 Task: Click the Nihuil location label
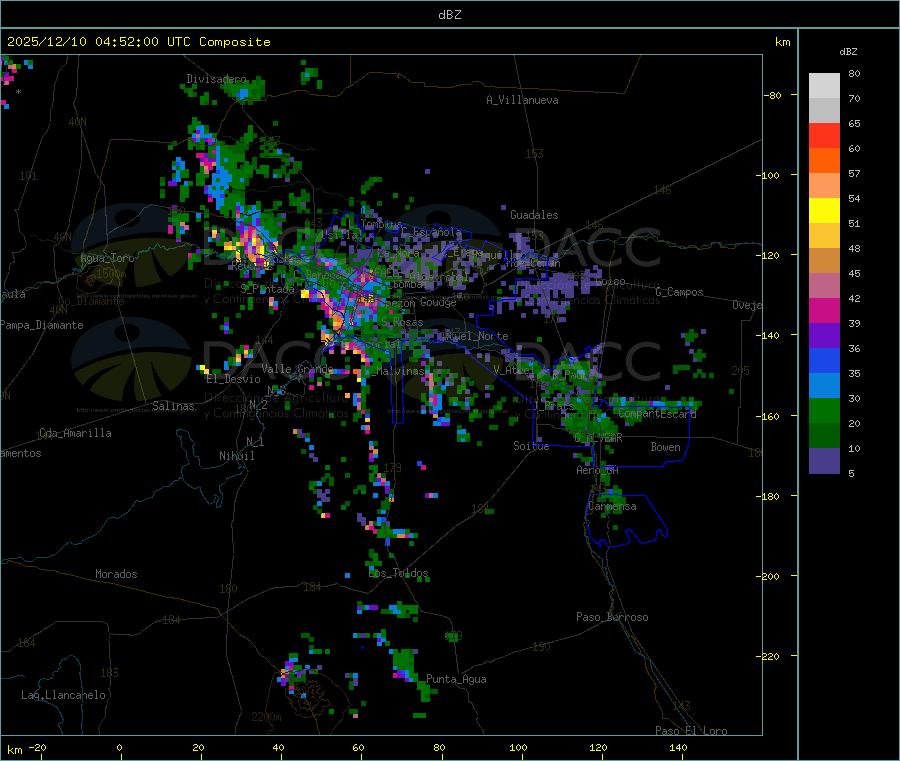[x=236, y=456]
